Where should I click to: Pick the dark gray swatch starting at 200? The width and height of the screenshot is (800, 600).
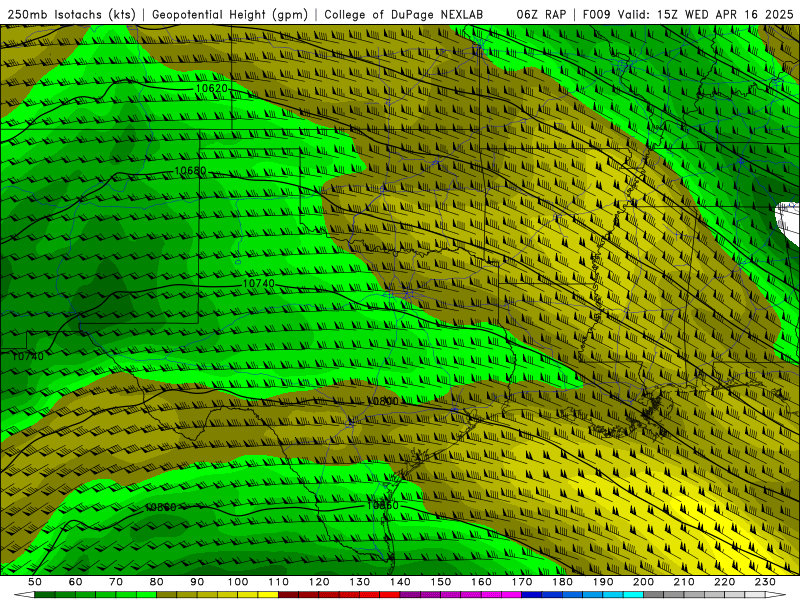654,595
